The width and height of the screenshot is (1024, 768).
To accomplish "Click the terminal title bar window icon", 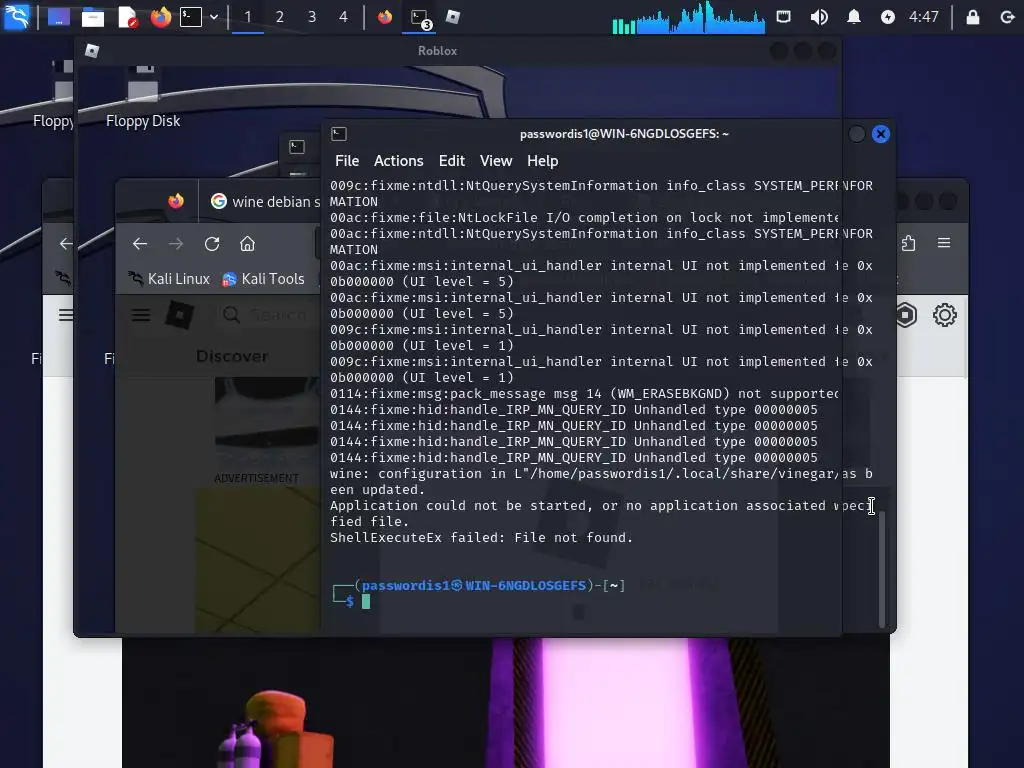I will 339,134.
